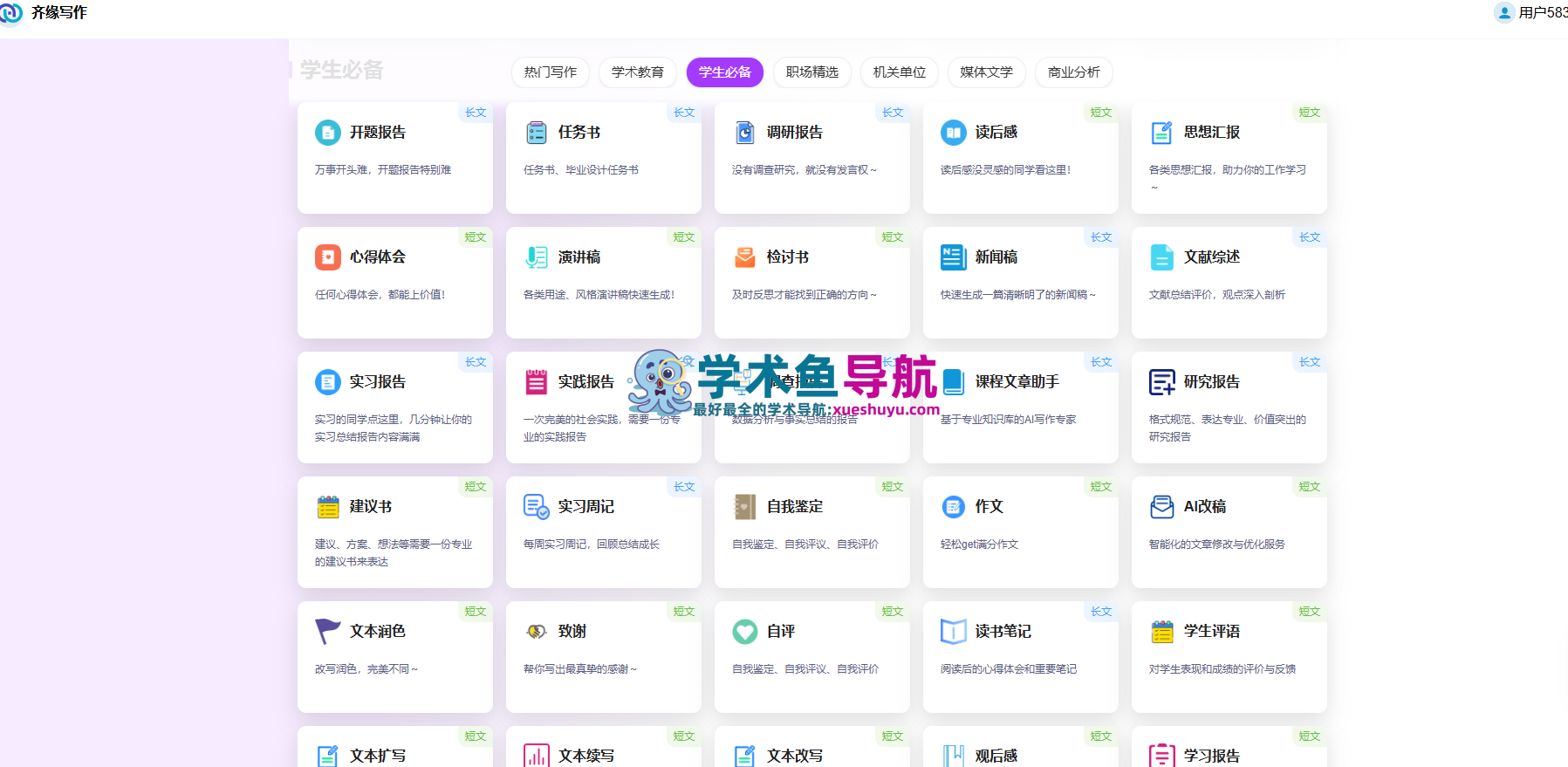Screen dimensions: 1568x767
Task: Click text 各类用途、风格演讲稿快速生成!
Action: click(599, 295)
